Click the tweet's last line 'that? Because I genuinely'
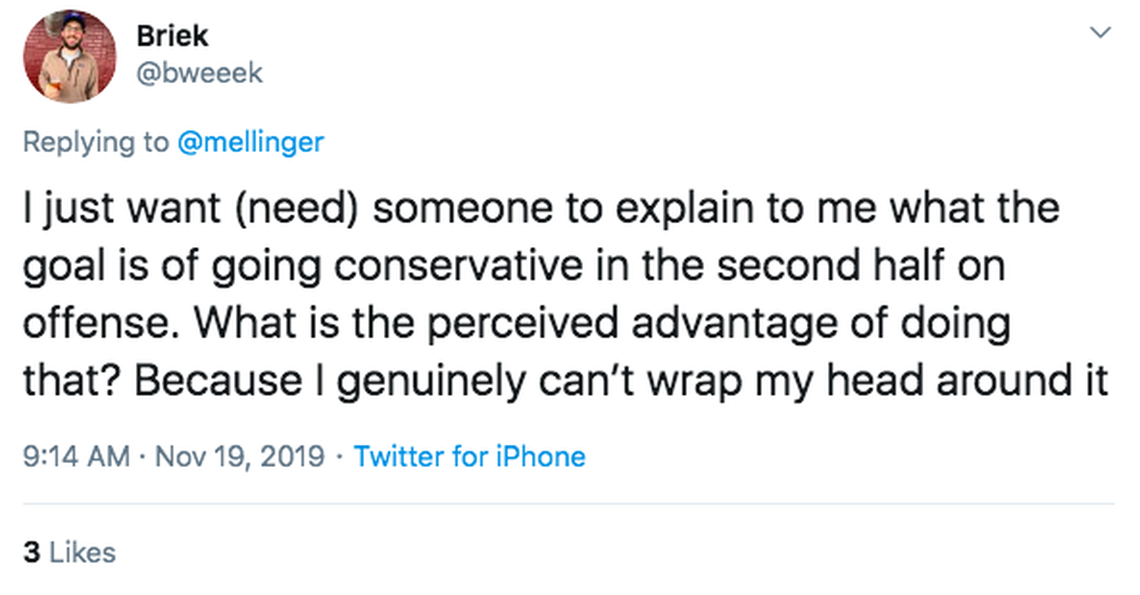Viewport: 1140px width, 595px height. (x=566, y=382)
